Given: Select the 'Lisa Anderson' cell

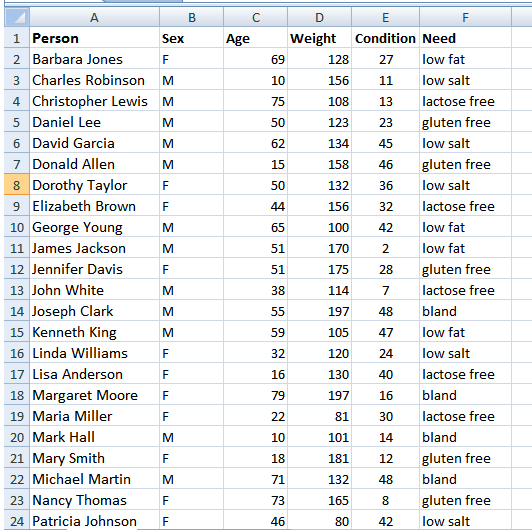Looking at the screenshot, I should [94, 374].
